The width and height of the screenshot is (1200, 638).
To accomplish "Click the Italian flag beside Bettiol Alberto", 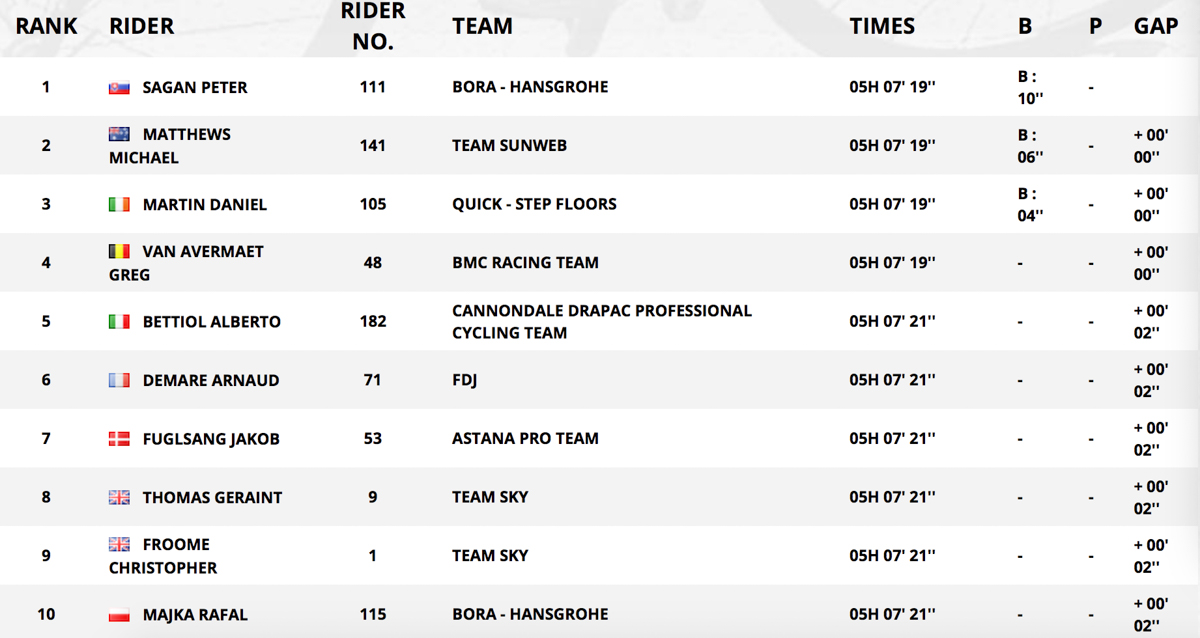I will 120,322.
